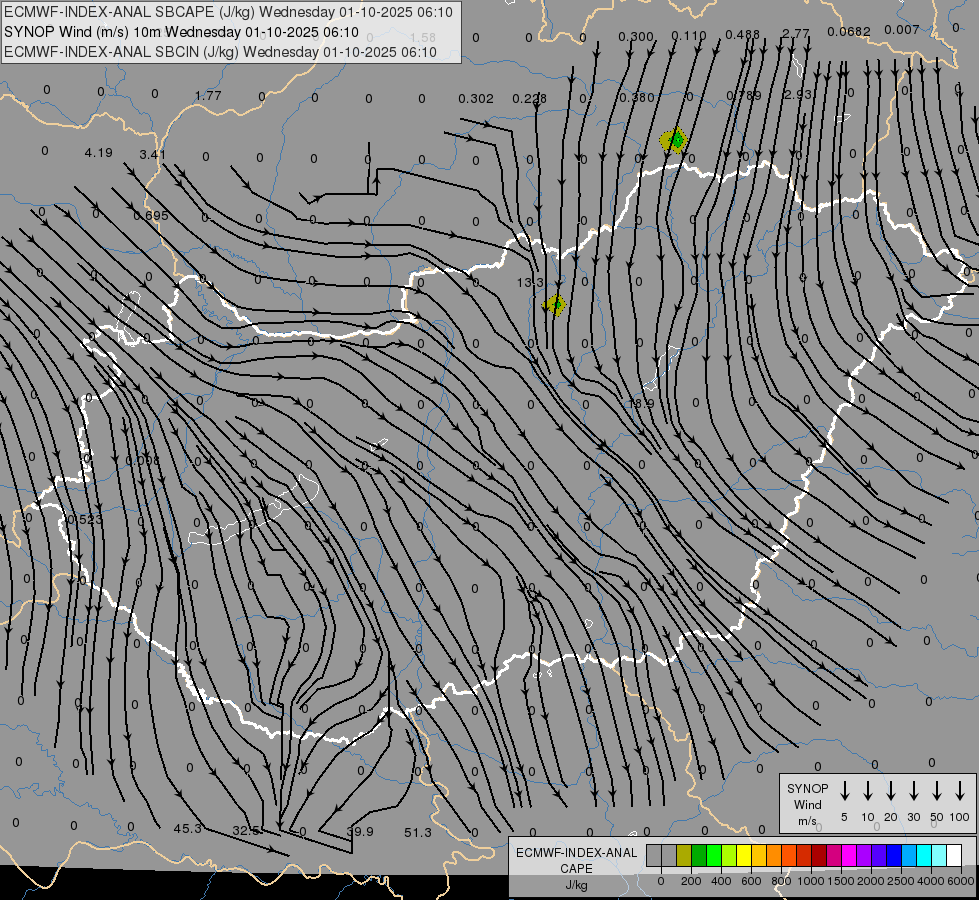Viewport: 979px width, 900px height.
Task: Click the map value 0.488
Action: point(742,34)
